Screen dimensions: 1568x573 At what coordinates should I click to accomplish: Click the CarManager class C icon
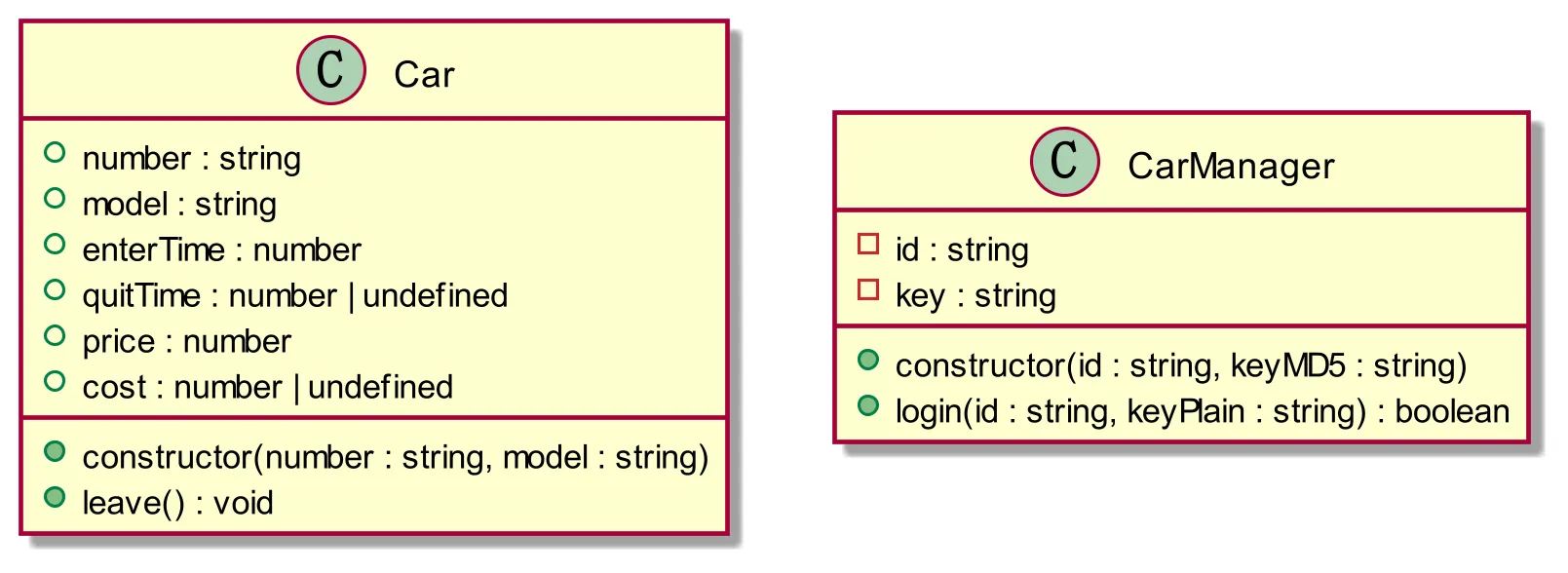coord(1065,162)
